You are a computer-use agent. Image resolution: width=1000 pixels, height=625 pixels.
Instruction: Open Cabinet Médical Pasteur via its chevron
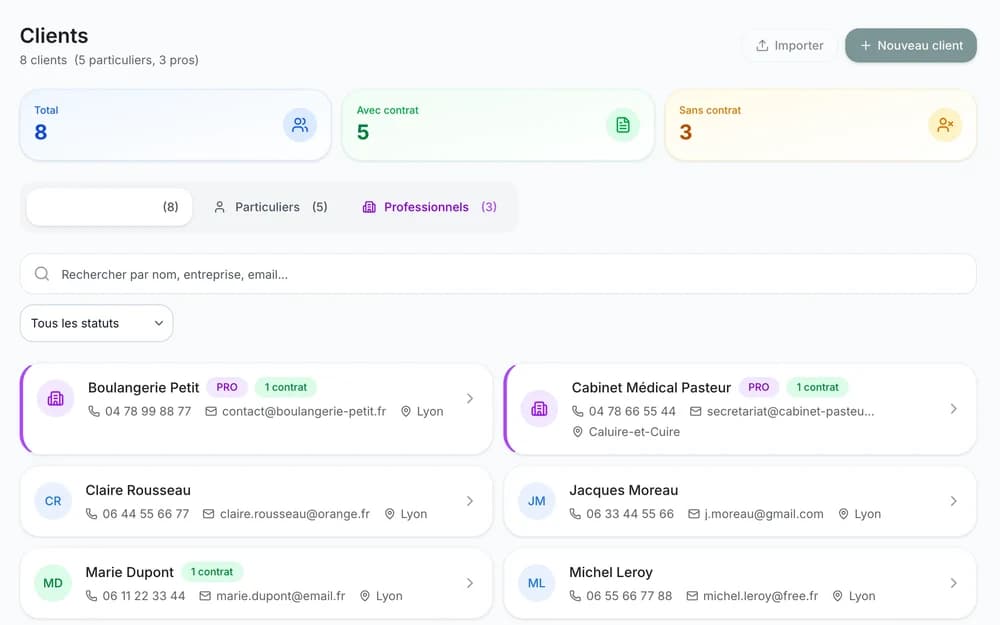(953, 409)
